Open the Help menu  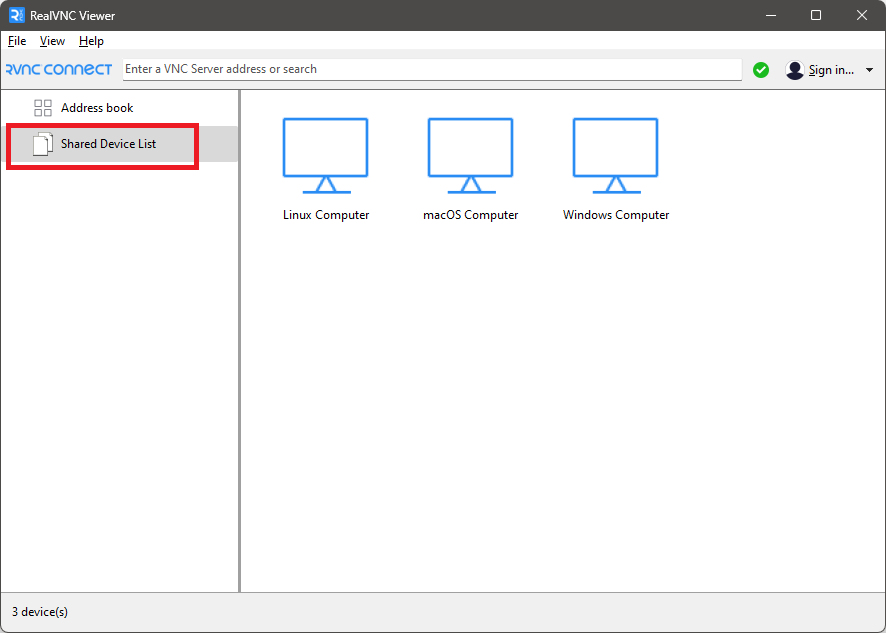point(91,41)
